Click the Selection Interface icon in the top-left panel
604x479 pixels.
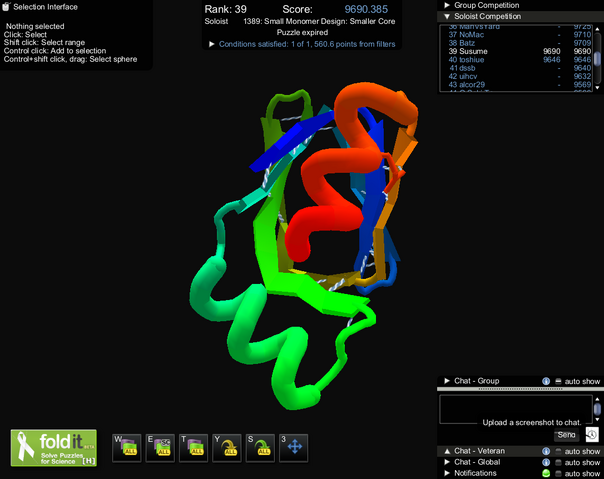6,6
